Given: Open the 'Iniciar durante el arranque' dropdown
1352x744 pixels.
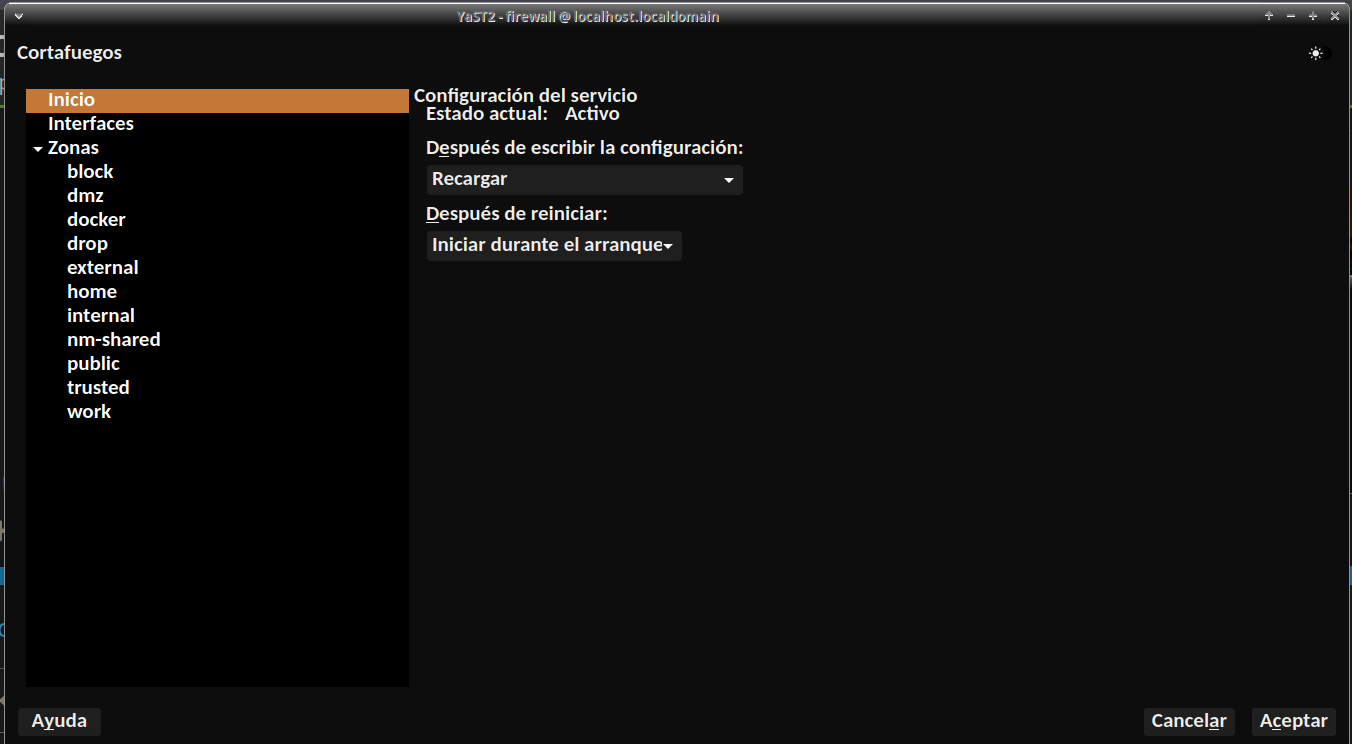Looking at the screenshot, I should coord(553,246).
